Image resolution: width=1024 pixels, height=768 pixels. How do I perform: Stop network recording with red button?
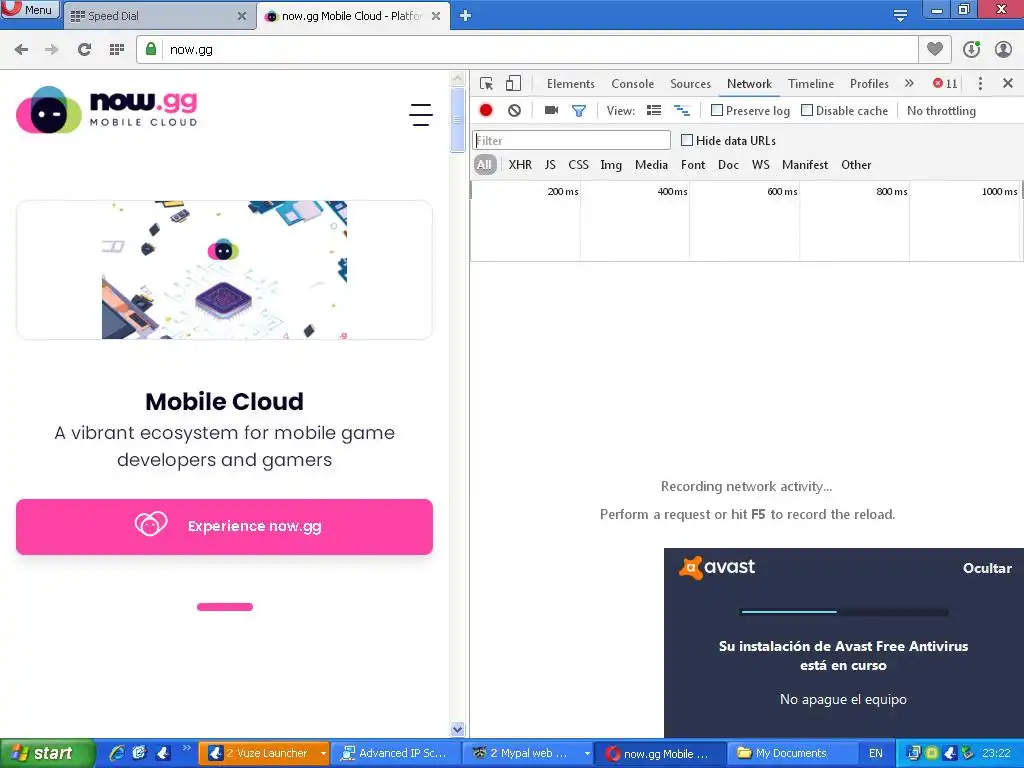(485, 110)
